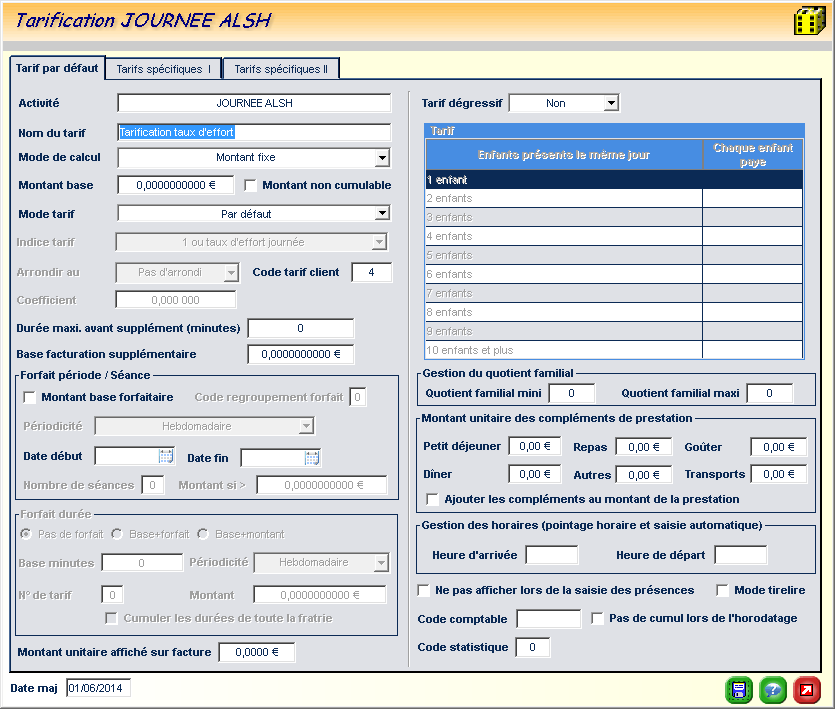The width and height of the screenshot is (835, 709).
Task: Tick Ajouter les compléments au montant checkbox
Action: point(433,499)
